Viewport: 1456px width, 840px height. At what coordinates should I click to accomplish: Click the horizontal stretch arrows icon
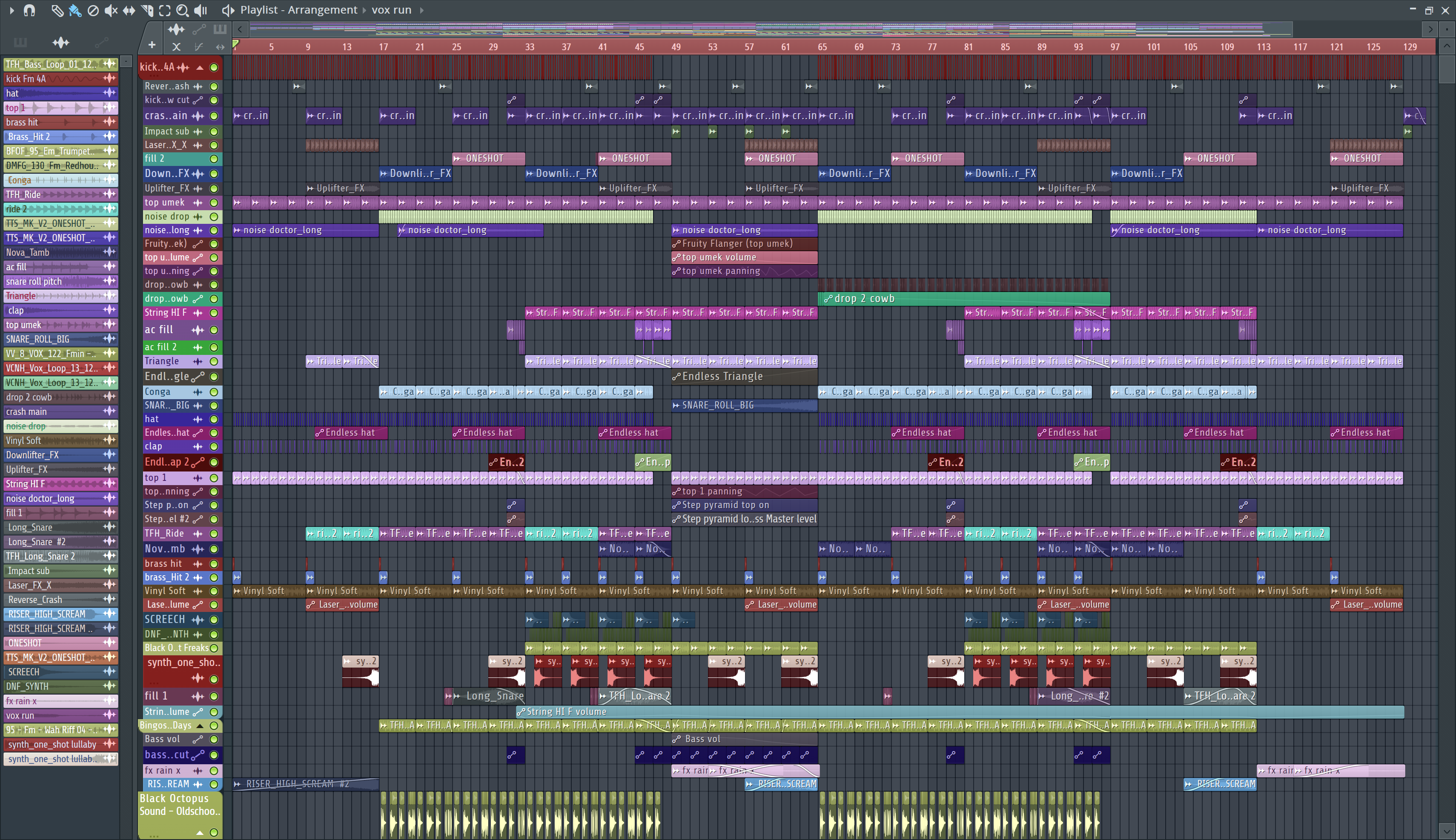tap(220, 47)
